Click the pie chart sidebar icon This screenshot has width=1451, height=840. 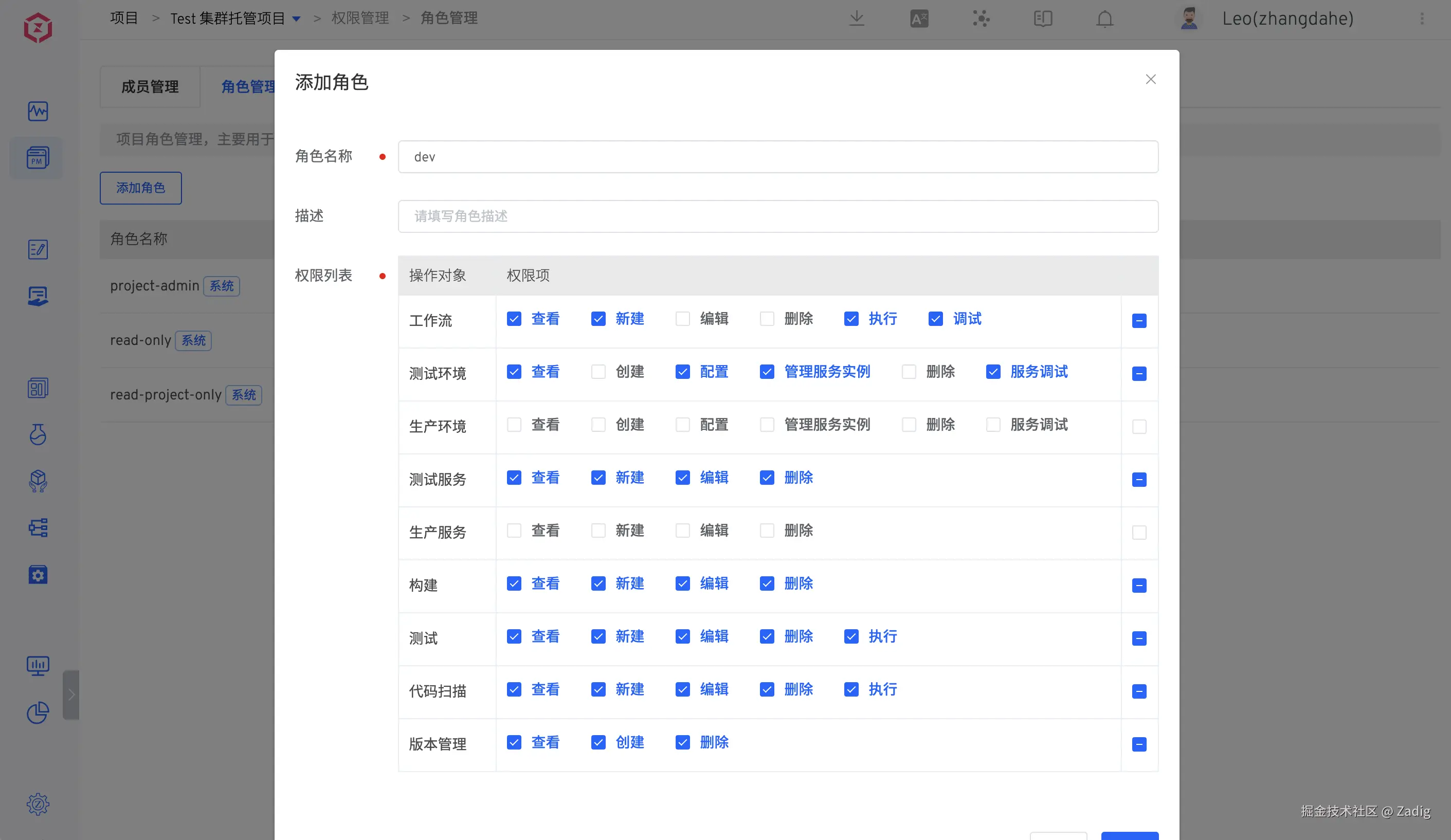click(38, 713)
